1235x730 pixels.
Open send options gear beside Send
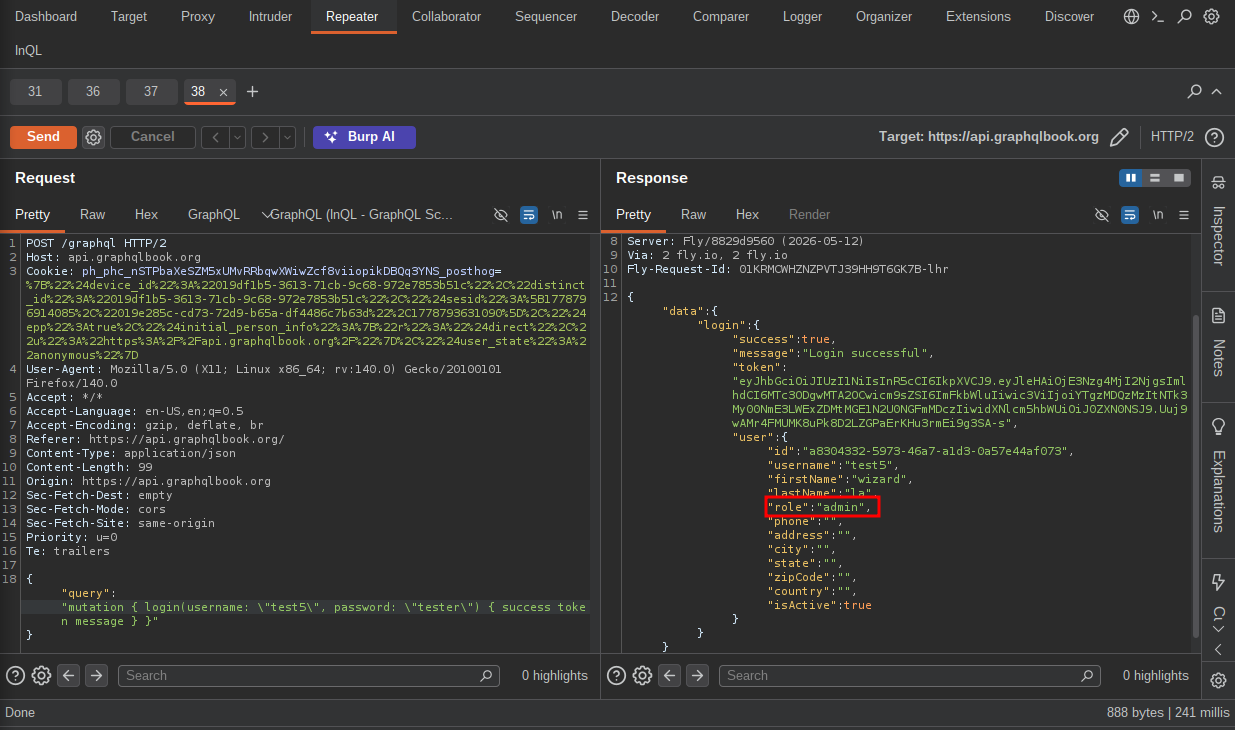tap(93, 137)
